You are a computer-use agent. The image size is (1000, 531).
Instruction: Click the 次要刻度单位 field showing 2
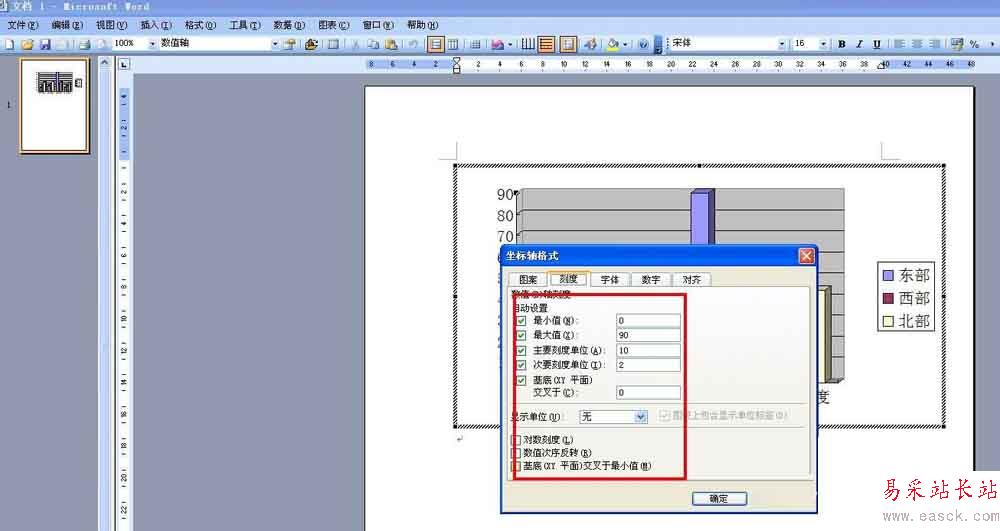pos(648,365)
